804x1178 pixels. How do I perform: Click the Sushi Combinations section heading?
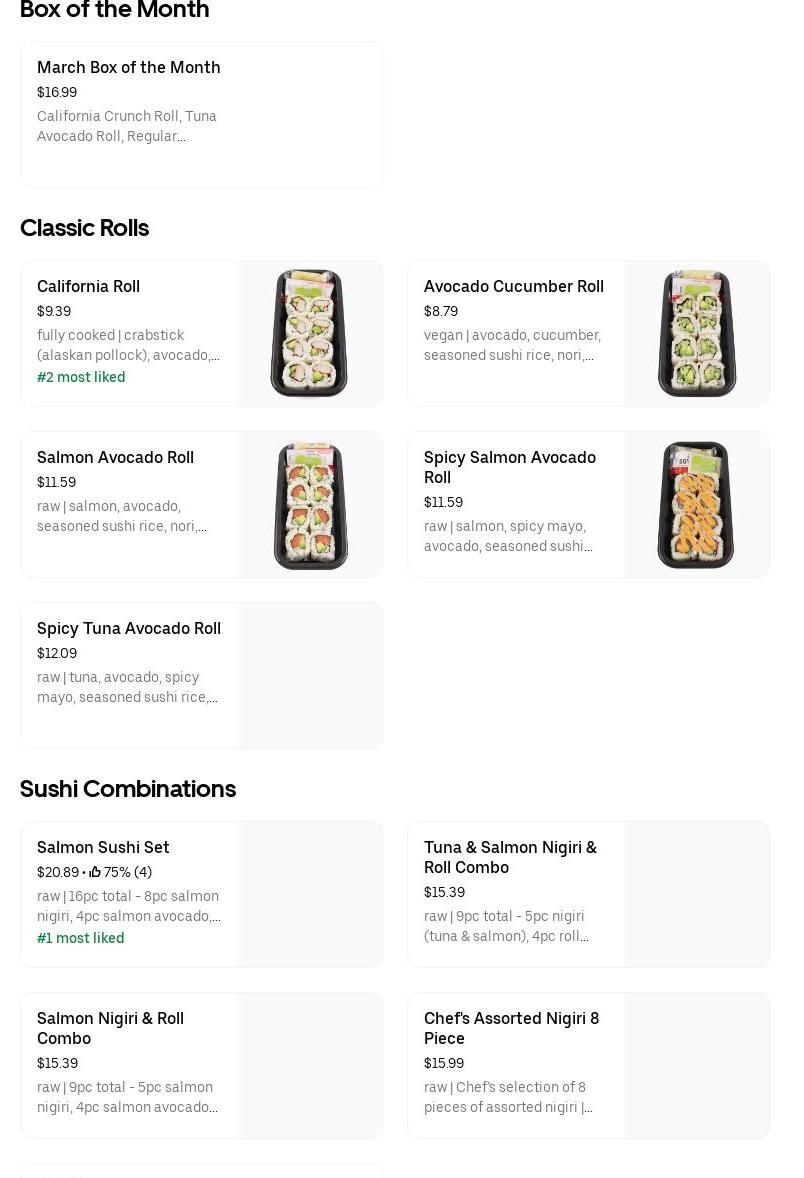click(x=128, y=789)
